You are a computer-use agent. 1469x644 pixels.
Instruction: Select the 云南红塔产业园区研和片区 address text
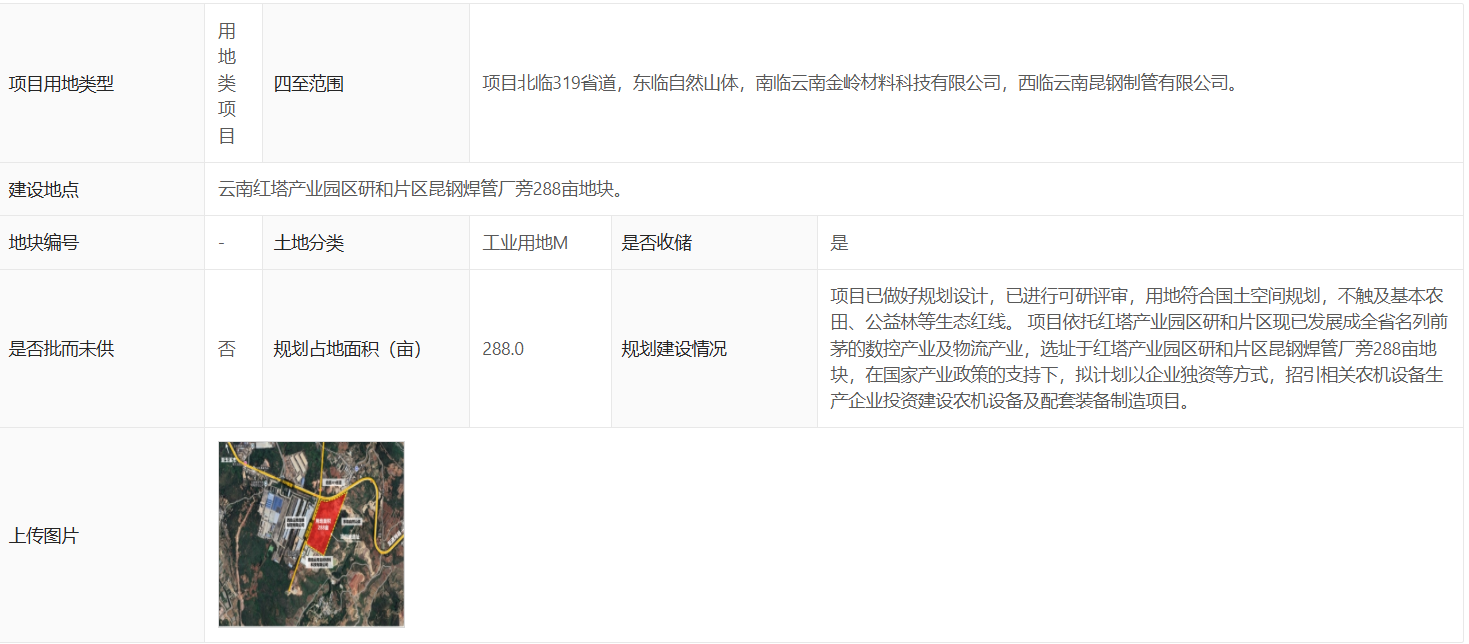421,190
